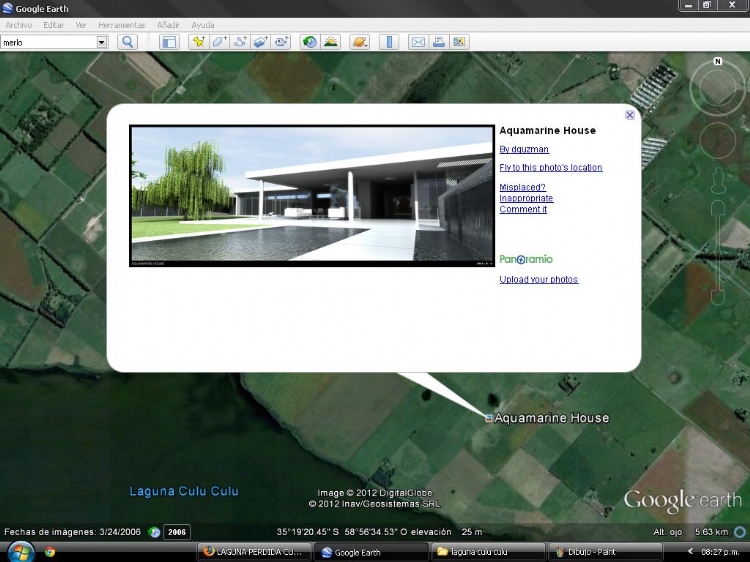Toggle sunlight across the landscape icon
750x562 pixels.
331,42
